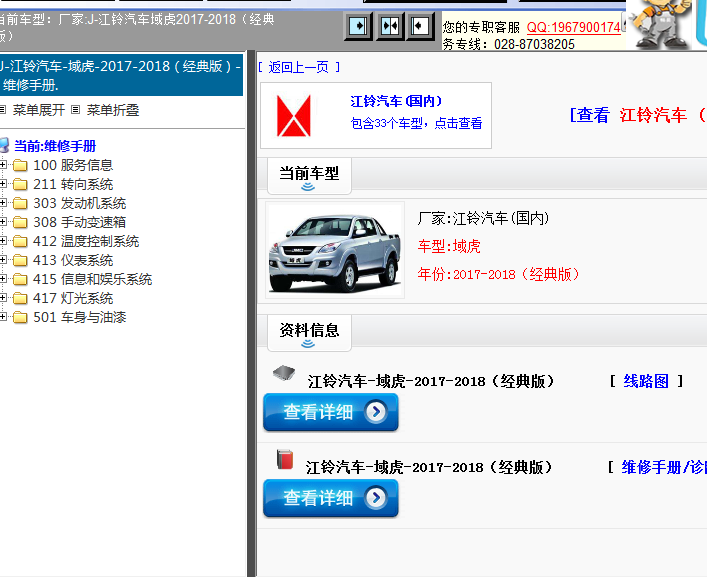Click the 查看 江铃汽车 red heading link
The width and height of the screenshot is (707, 577).
(x=638, y=115)
